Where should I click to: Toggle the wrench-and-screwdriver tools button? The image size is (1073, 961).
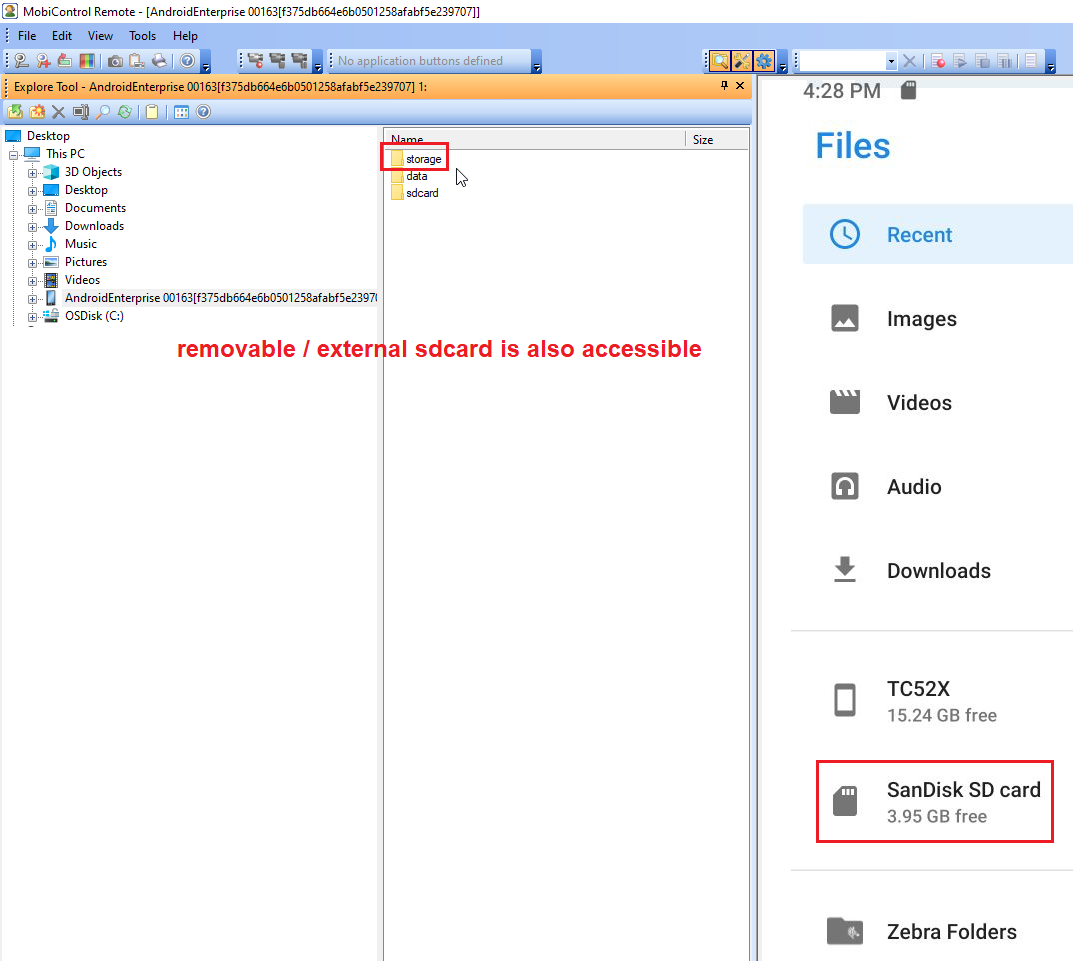[x=742, y=61]
